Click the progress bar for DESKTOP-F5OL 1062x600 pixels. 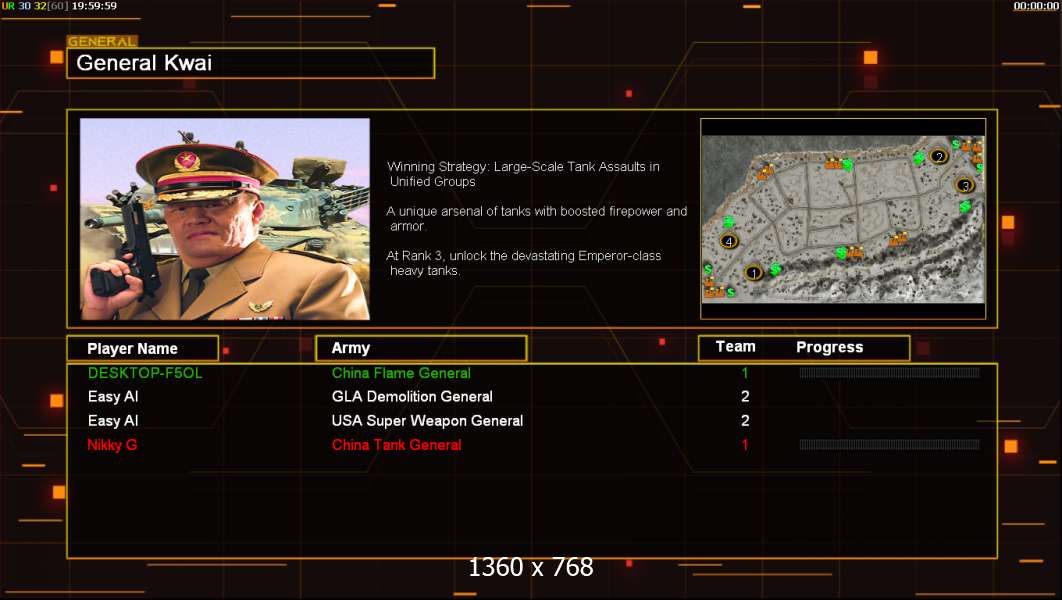(x=889, y=372)
